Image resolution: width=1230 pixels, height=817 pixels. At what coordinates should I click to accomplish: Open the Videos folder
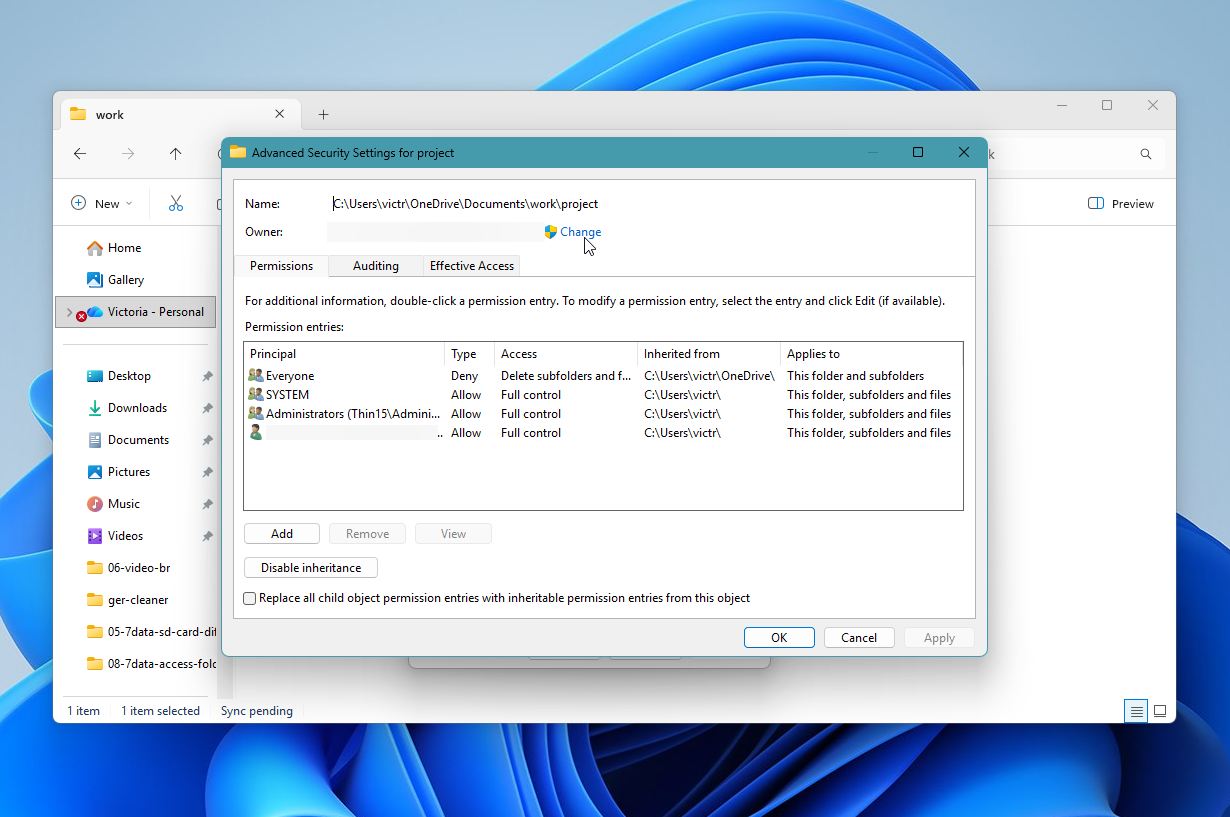(x=125, y=536)
